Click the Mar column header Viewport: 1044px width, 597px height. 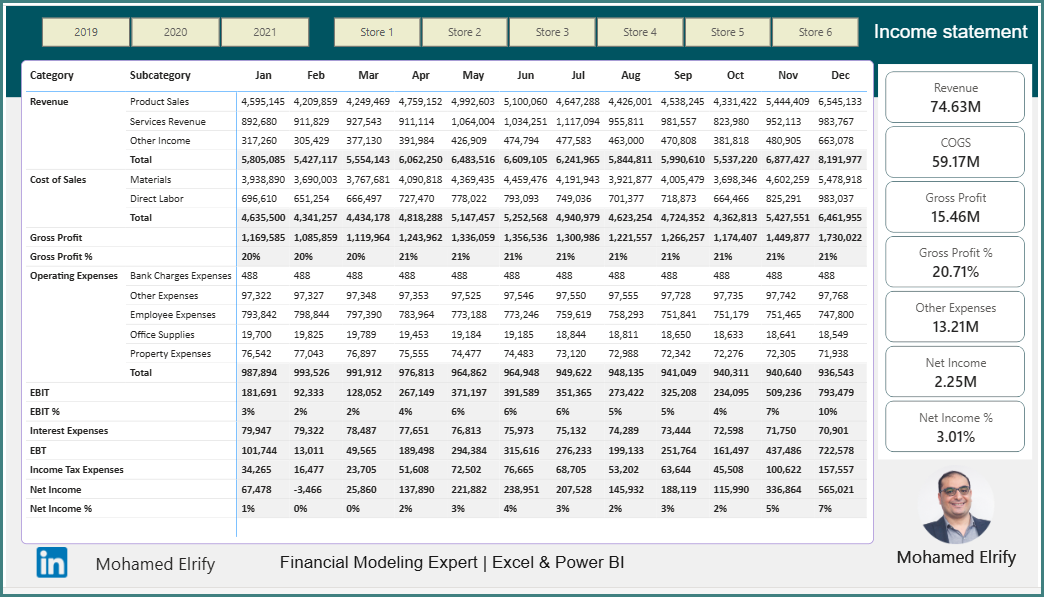[x=368, y=75]
